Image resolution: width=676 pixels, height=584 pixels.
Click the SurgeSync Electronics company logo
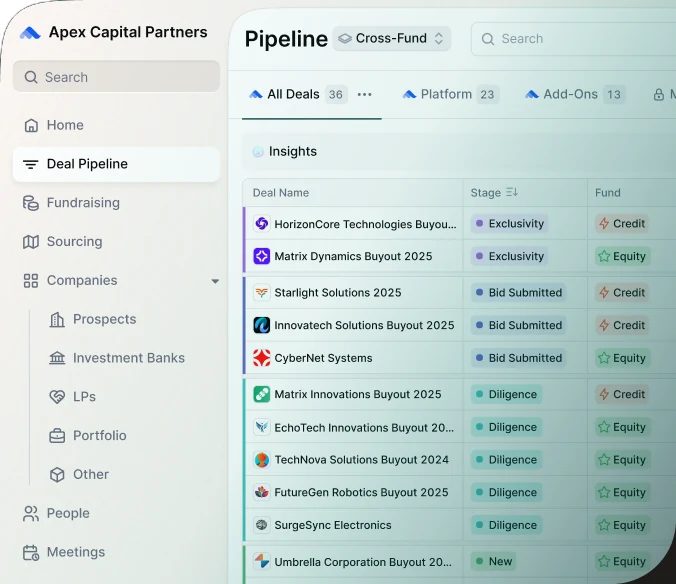pyautogui.click(x=261, y=525)
